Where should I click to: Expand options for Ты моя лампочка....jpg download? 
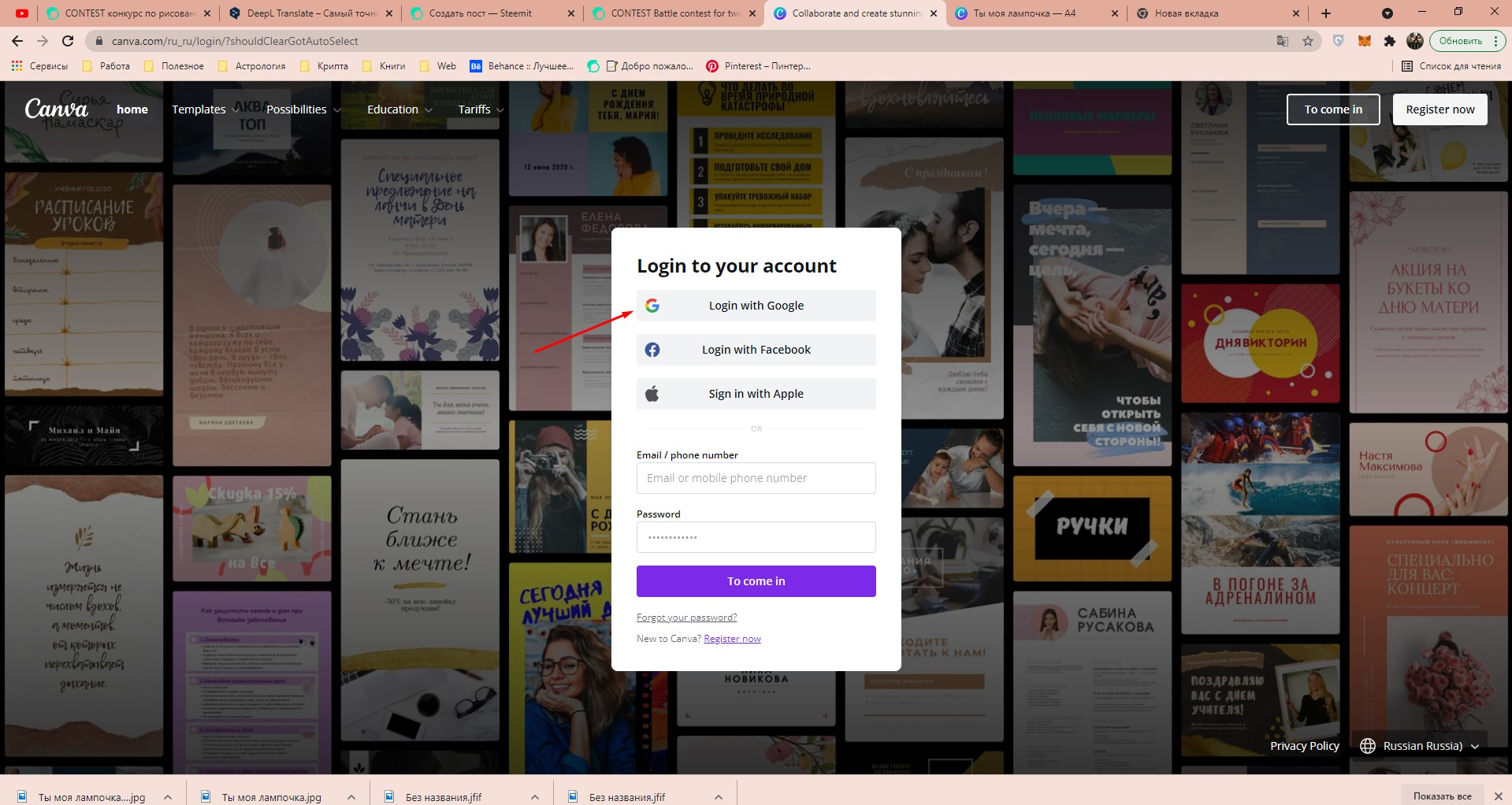tap(168, 797)
